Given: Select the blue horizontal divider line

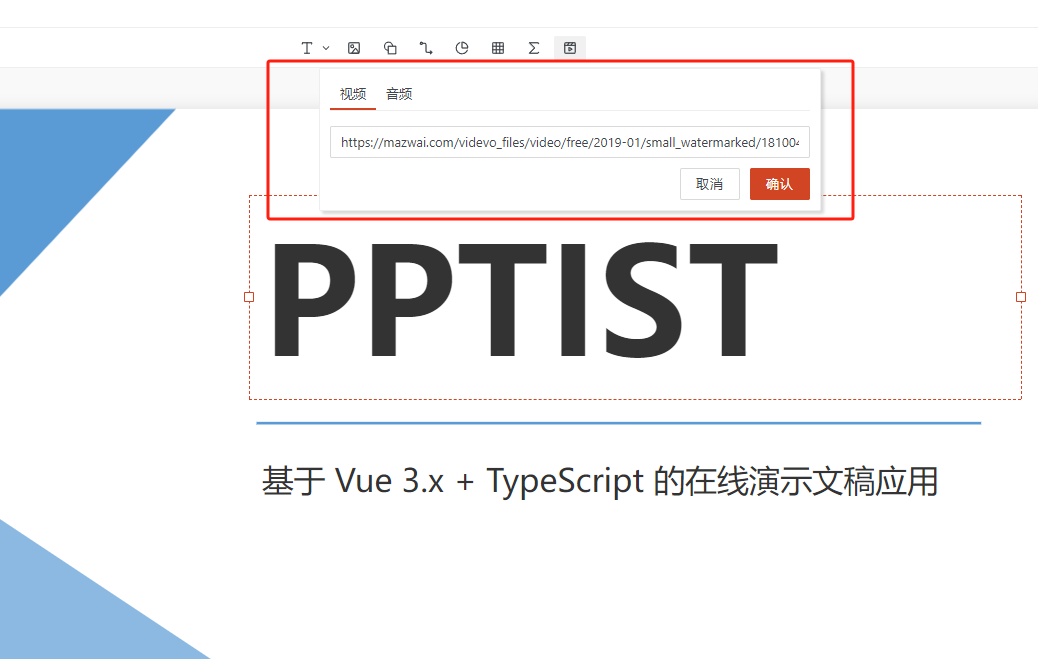Looking at the screenshot, I should (618, 423).
